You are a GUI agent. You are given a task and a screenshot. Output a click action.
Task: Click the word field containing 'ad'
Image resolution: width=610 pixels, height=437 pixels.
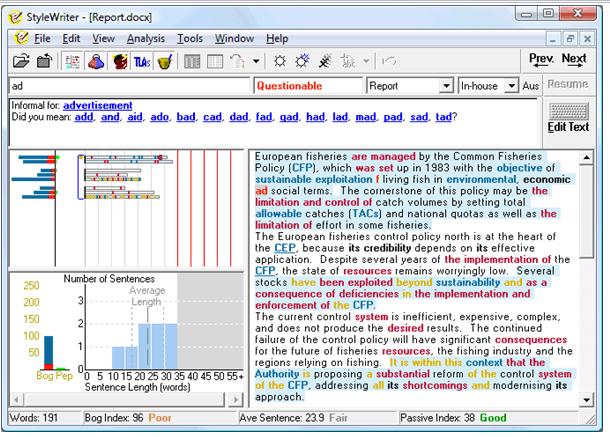click(x=130, y=86)
